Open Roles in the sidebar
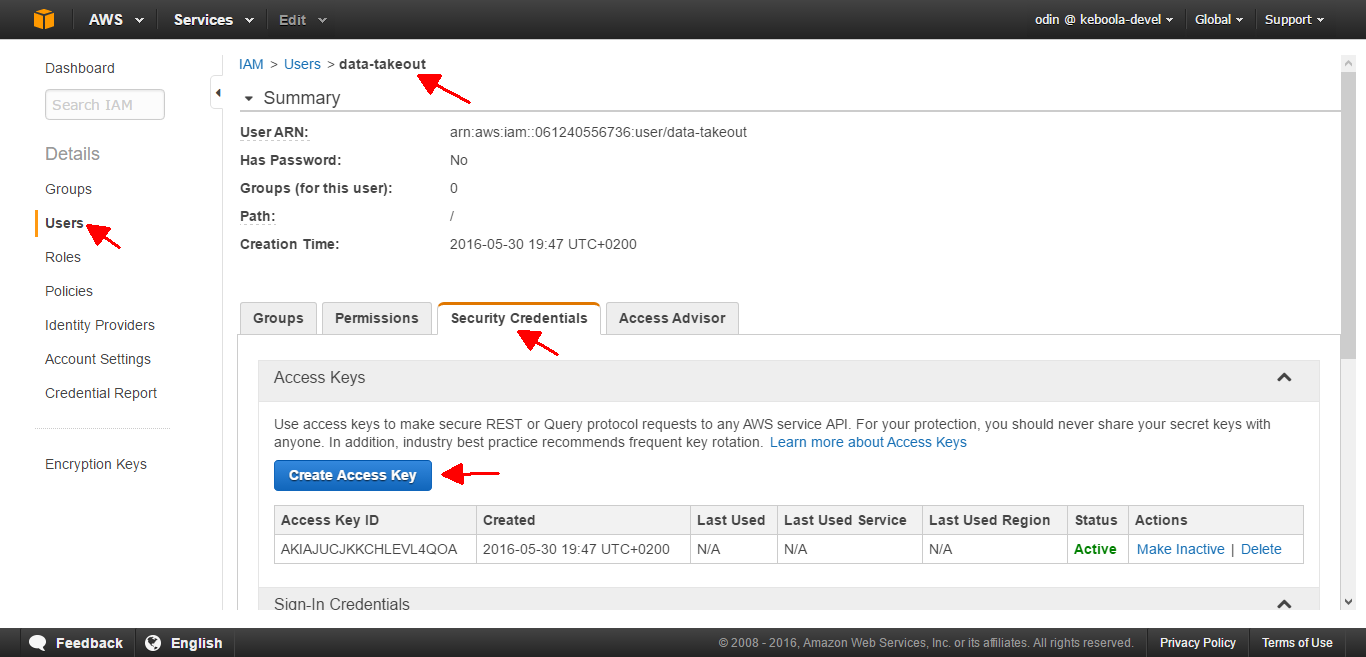Image resolution: width=1366 pixels, height=657 pixels. pyautogui.click(x=63, y=257)
